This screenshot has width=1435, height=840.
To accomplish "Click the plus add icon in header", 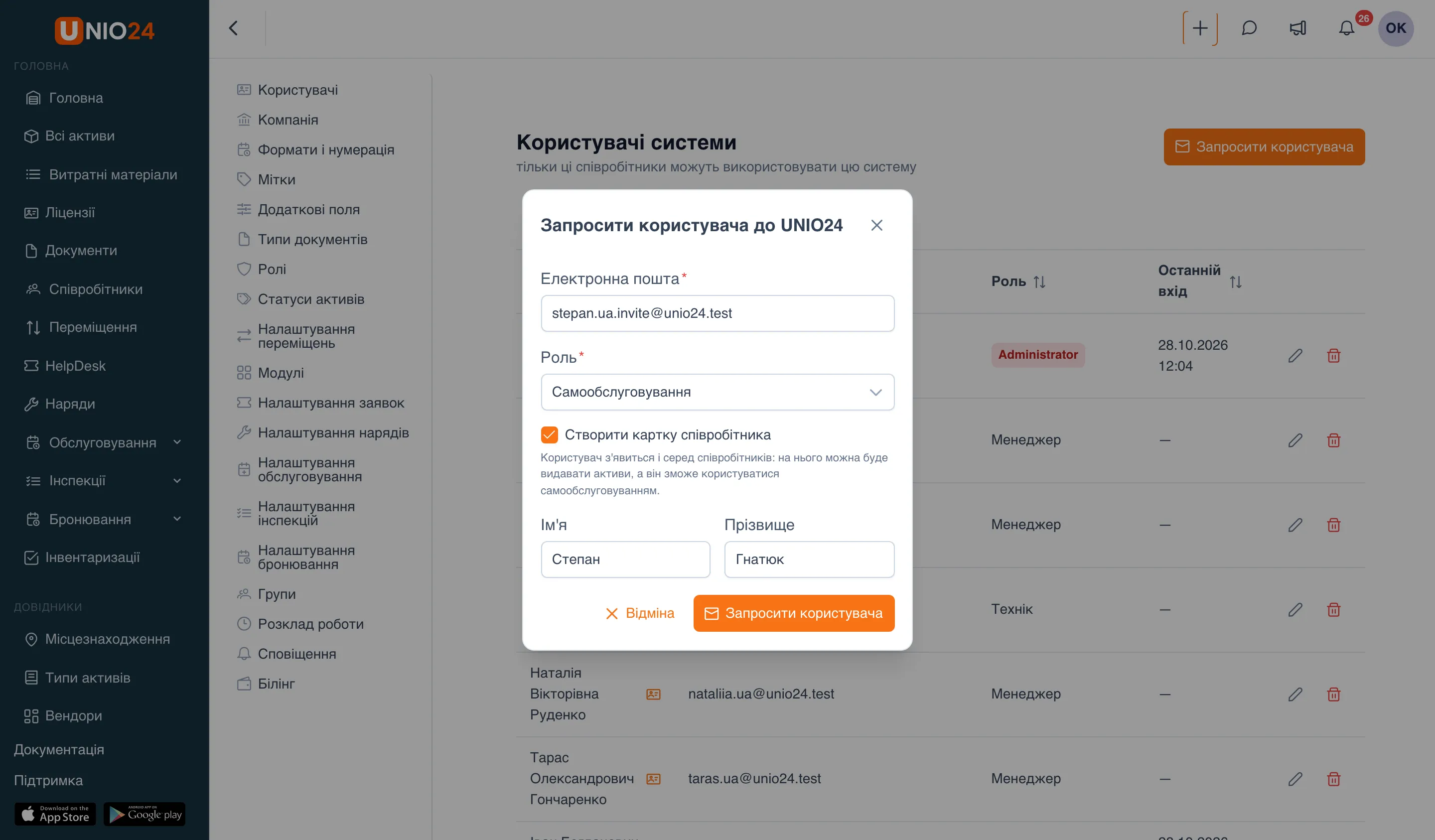I will pyautogui.click(x=1200, y=28).
